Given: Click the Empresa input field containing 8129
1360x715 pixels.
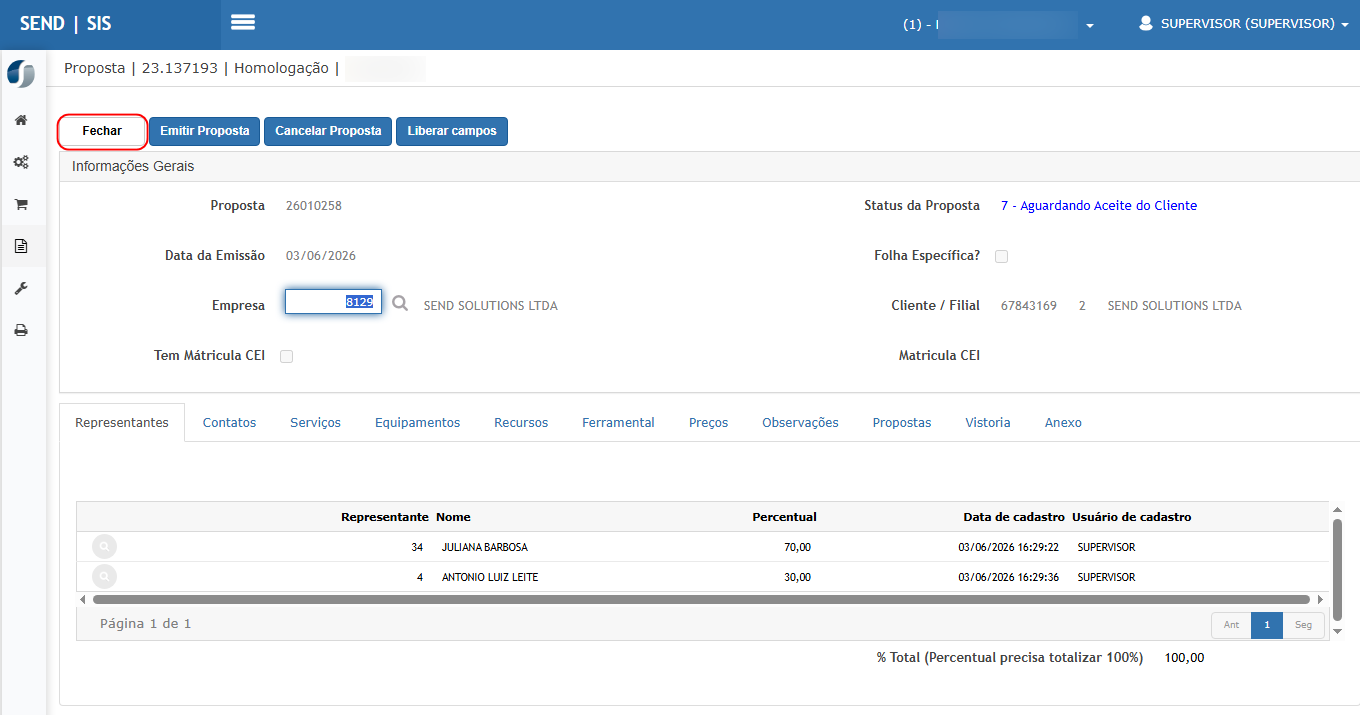Looking at the screenshot, I should (x=333, y=302).
